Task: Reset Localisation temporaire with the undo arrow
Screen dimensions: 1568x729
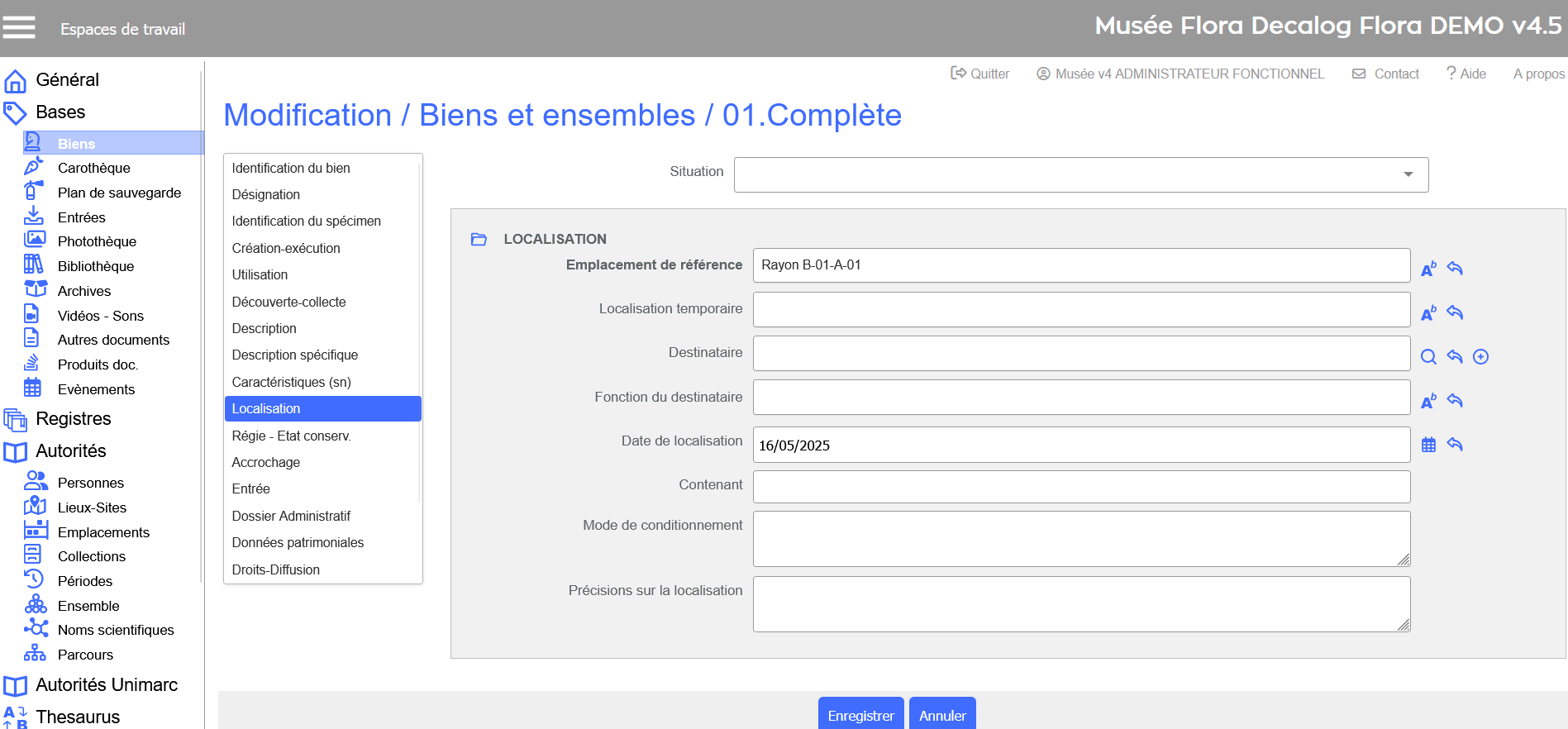Action: point(1455,312)
